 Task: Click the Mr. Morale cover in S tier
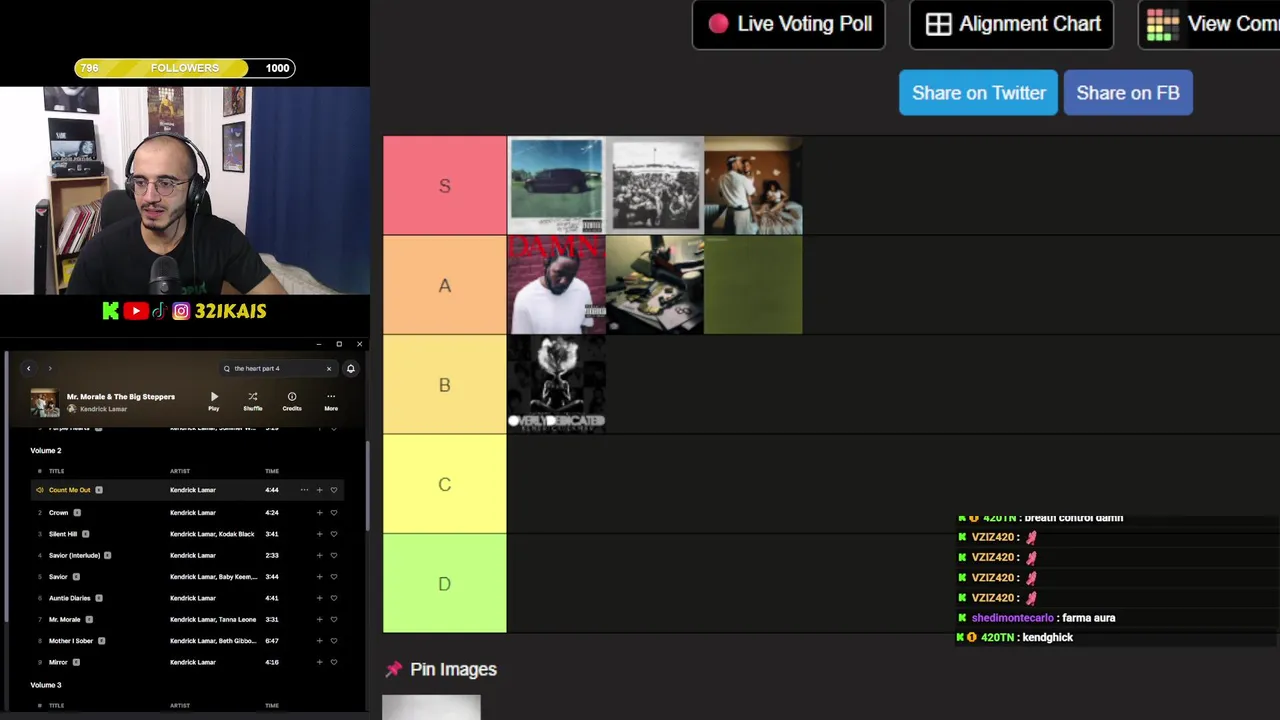(x=753, y=186)
